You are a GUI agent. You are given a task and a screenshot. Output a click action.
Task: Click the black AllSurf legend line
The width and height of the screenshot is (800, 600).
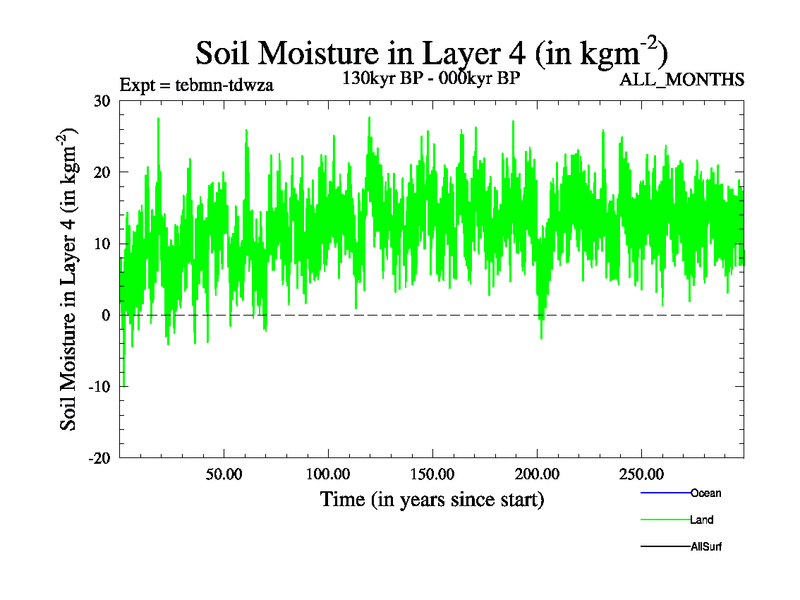pos(664,547)
